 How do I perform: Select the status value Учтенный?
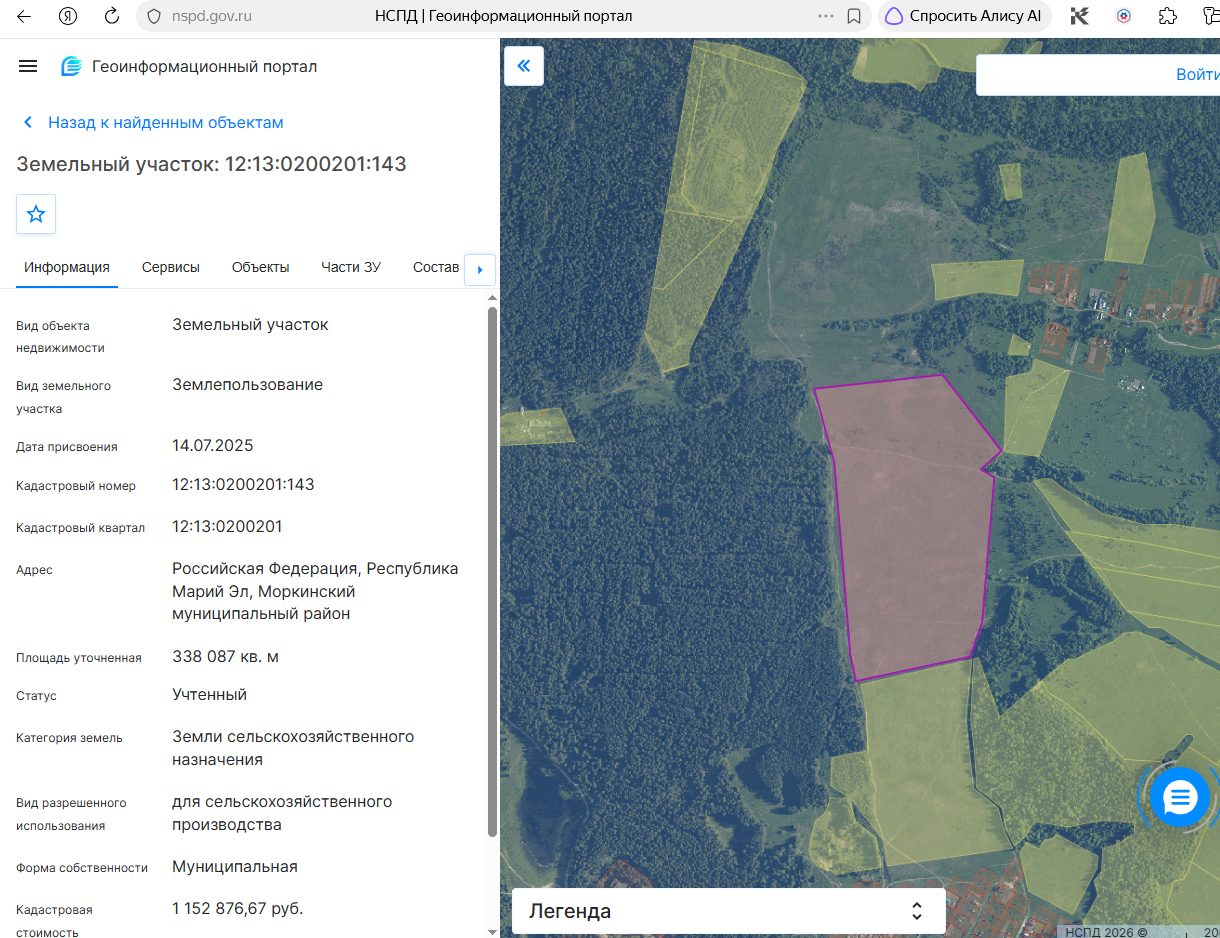tap(209, 694)
